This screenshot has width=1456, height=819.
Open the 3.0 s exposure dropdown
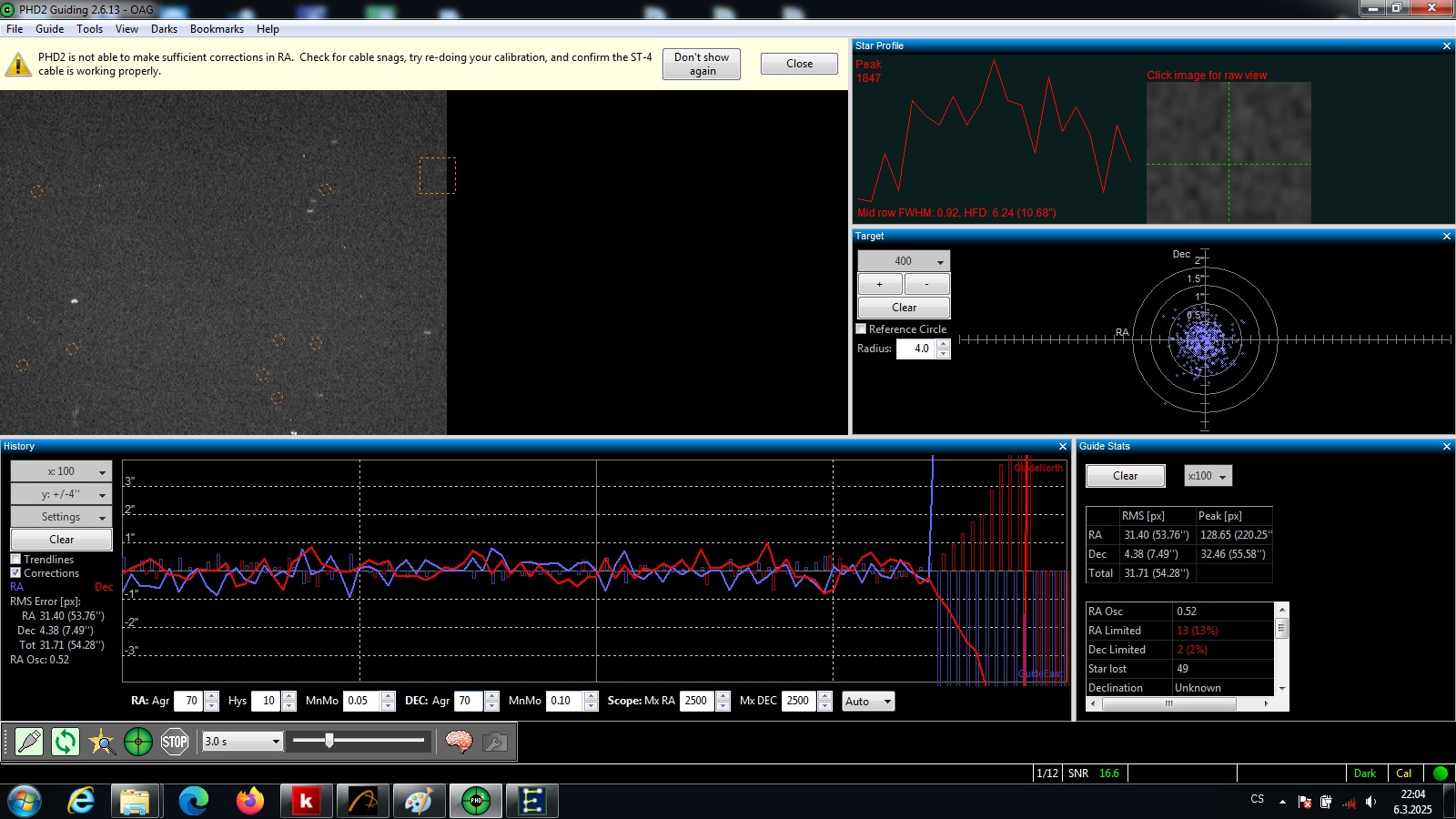pyautogui.click(x=242, y=742)
